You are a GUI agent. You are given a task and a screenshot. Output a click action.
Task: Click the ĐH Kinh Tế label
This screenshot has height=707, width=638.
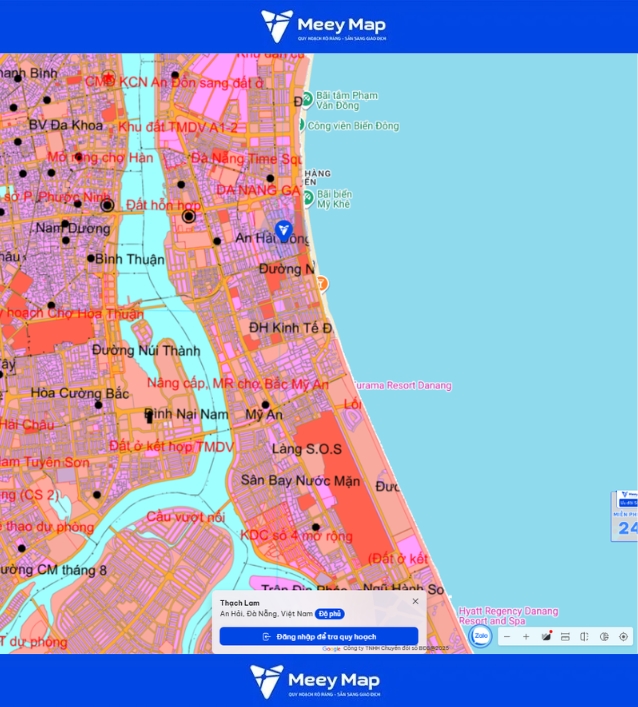click(x=291, y=328)
